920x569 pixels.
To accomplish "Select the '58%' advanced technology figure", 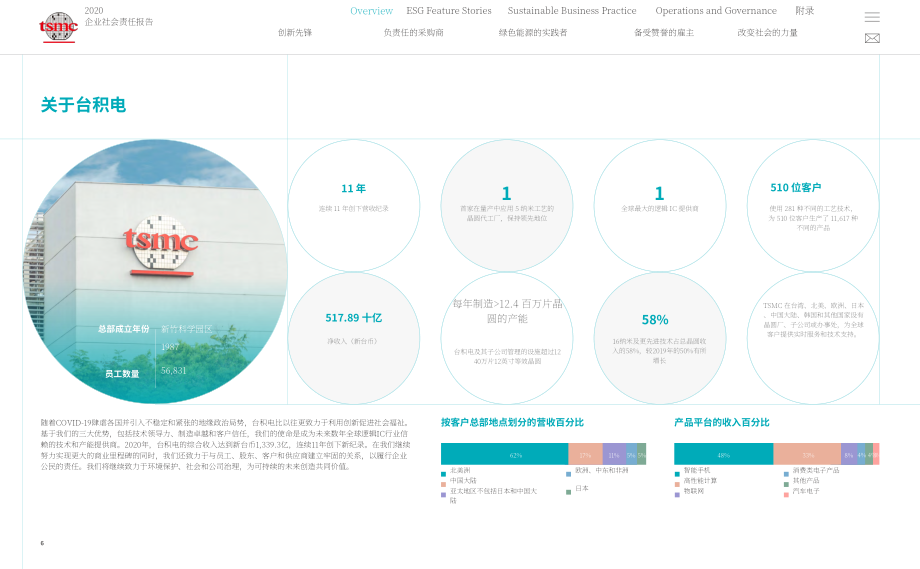I will tap(655, 320).
